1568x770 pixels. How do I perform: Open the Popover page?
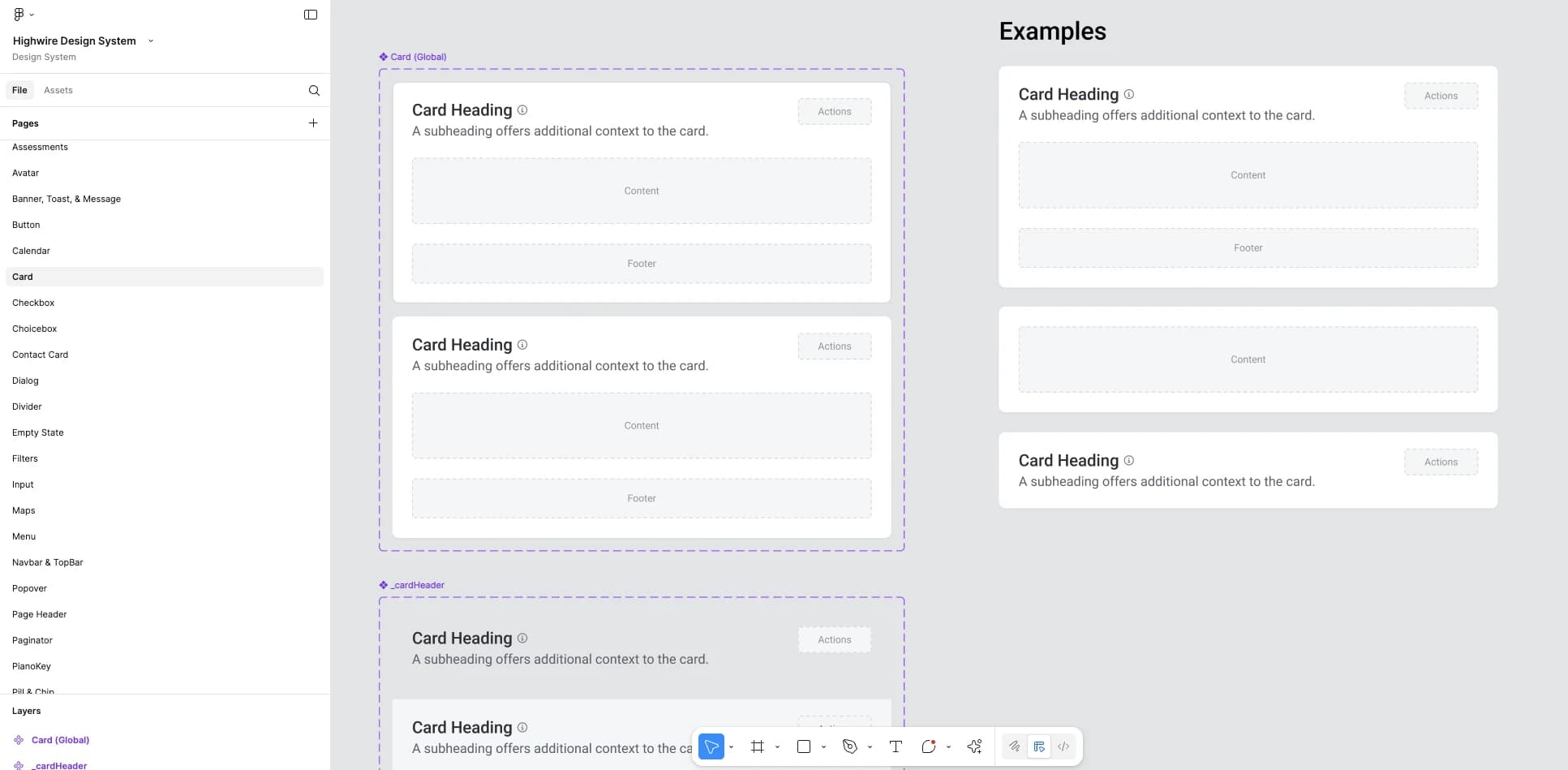164,588
